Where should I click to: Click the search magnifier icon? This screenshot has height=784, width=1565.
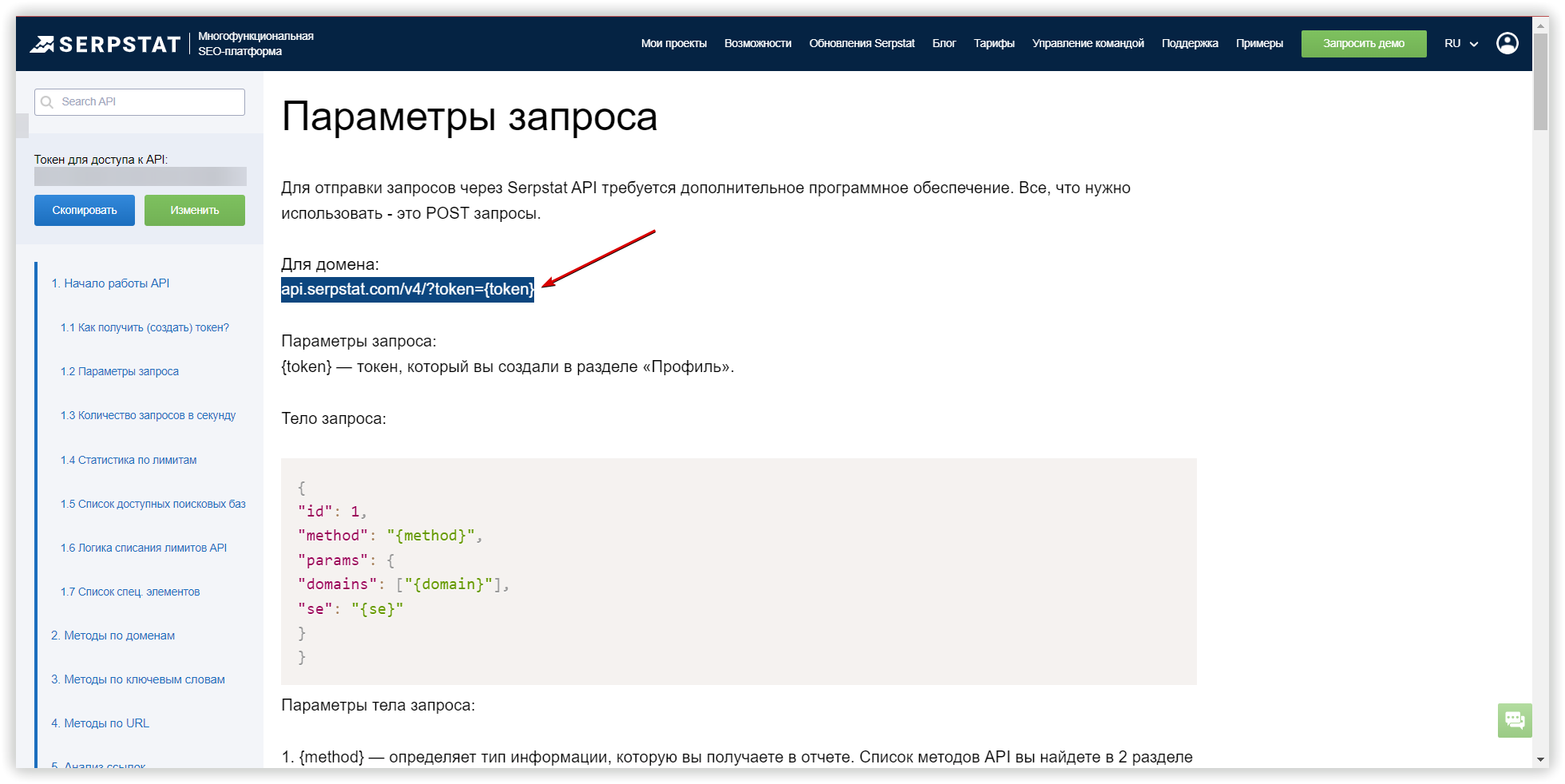[x=47, y=102]
